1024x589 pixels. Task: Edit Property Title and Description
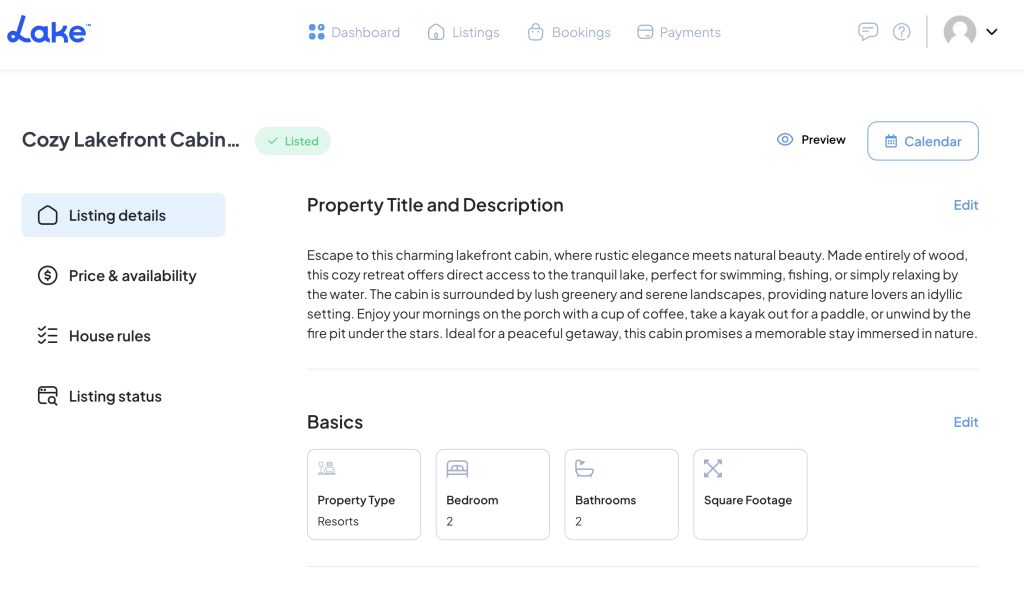tap(965, 205)
